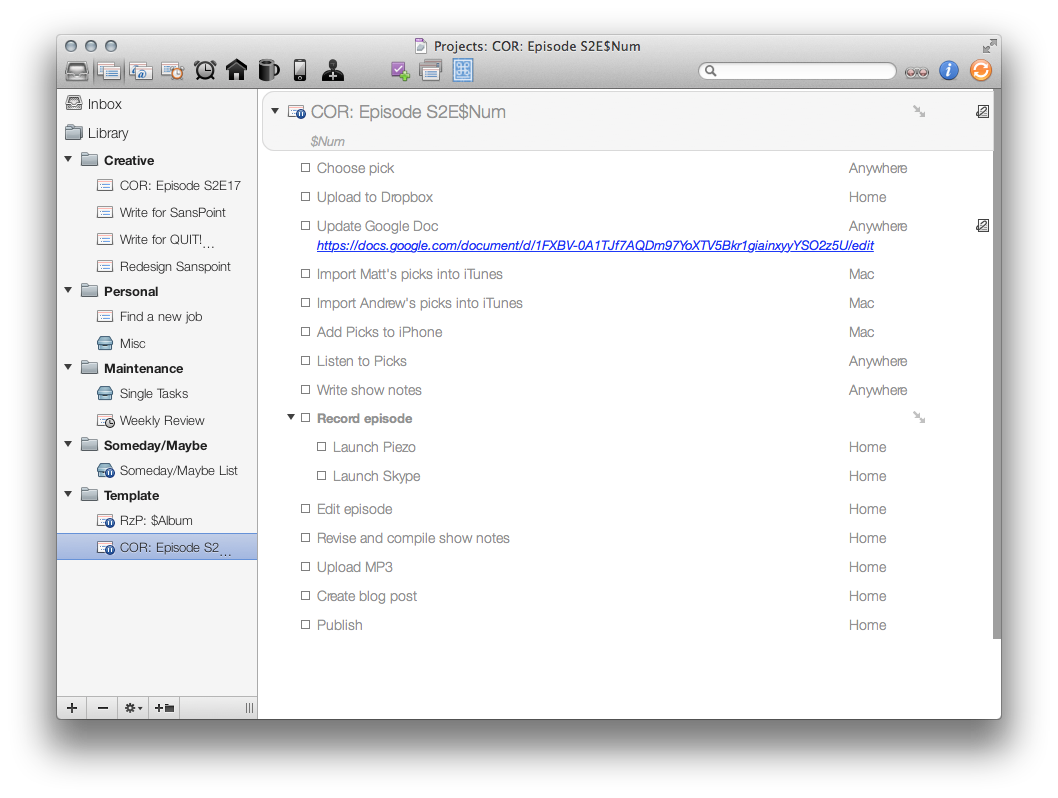Add a new folder using sidebar folder-plus button
This screenshot has height=798, width=1058.
(x=164, y=708)
